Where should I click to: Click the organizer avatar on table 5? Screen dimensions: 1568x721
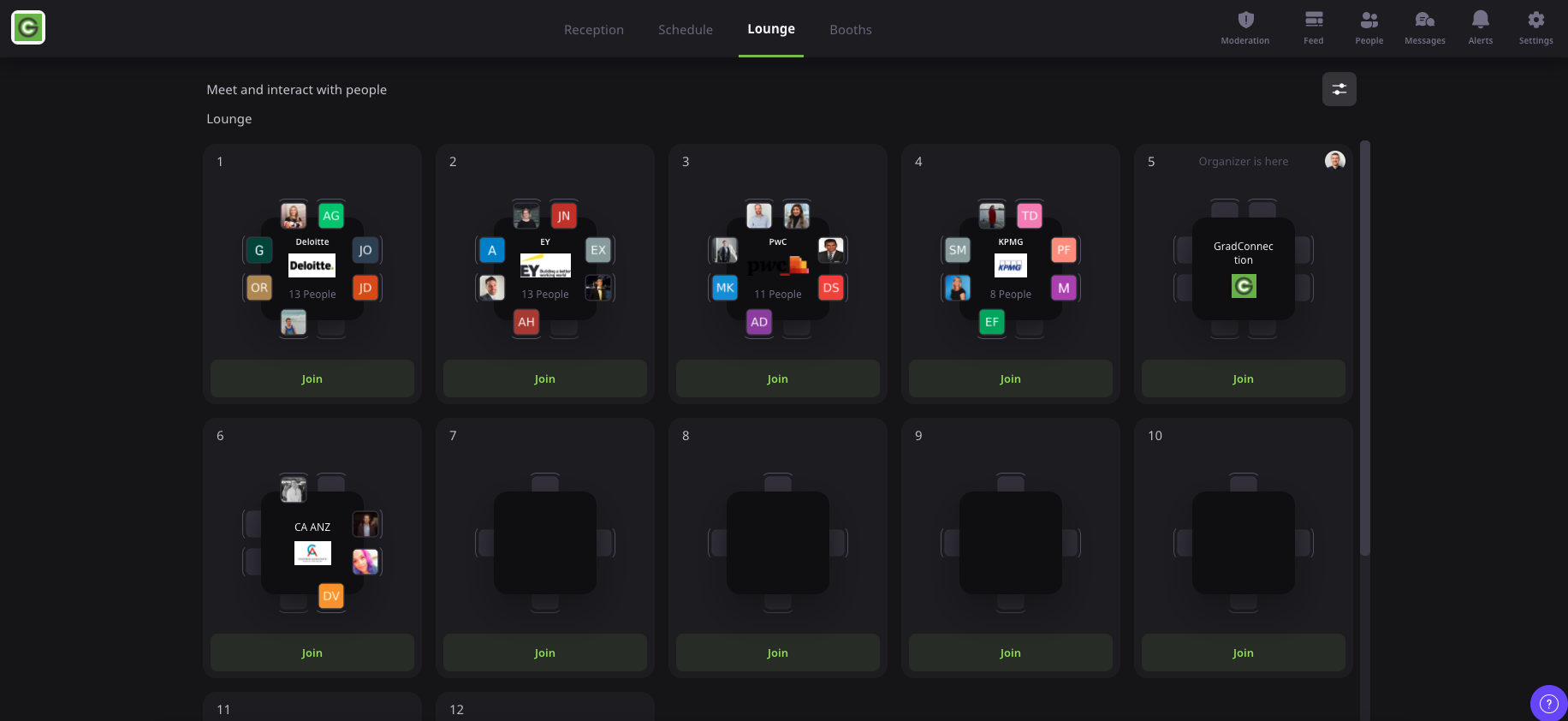coord(1335,160)
